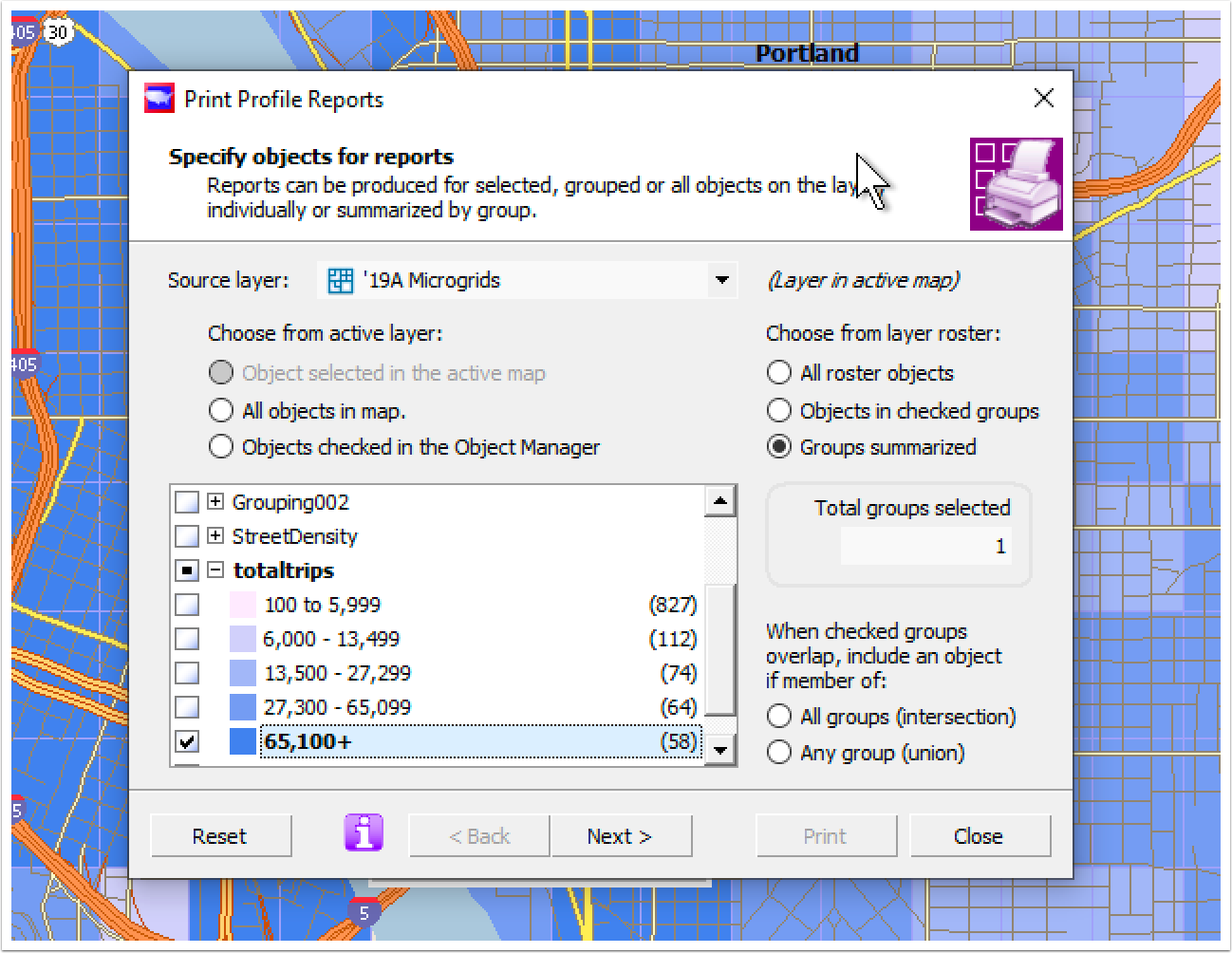This screenshot has width=1232, height=953.
Task: Click the US 30 route shield on map
Action: click(x=59, y=32)
